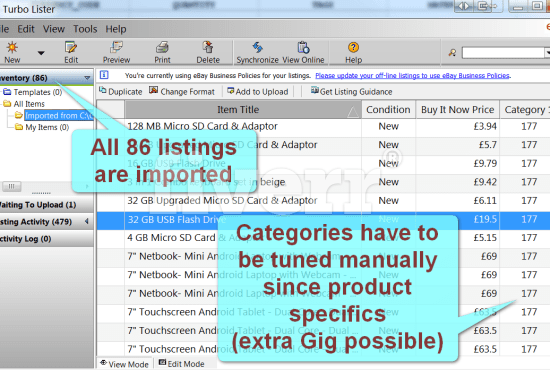
Task: Open the Listing Activity (479) panel
Action: (46, 222)
